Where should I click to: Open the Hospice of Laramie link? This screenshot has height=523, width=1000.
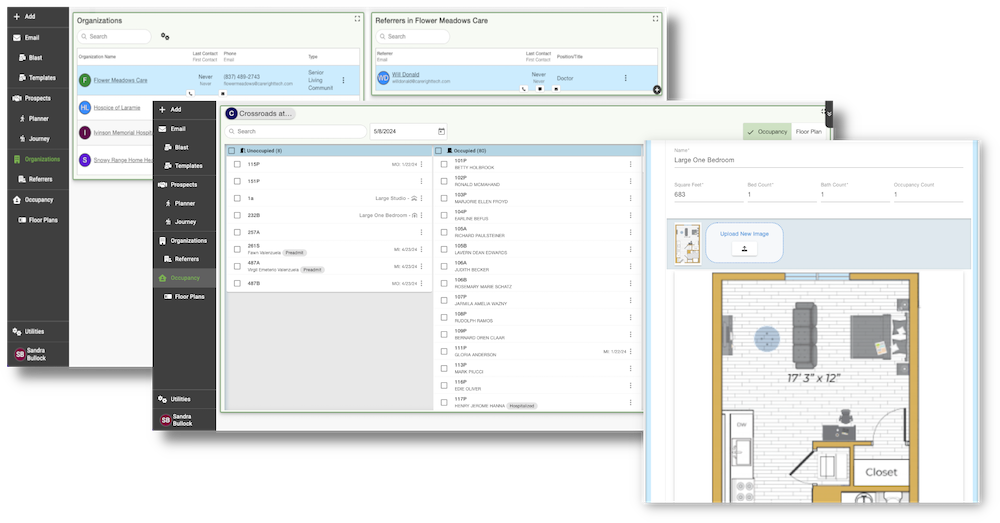click(117, 107)
